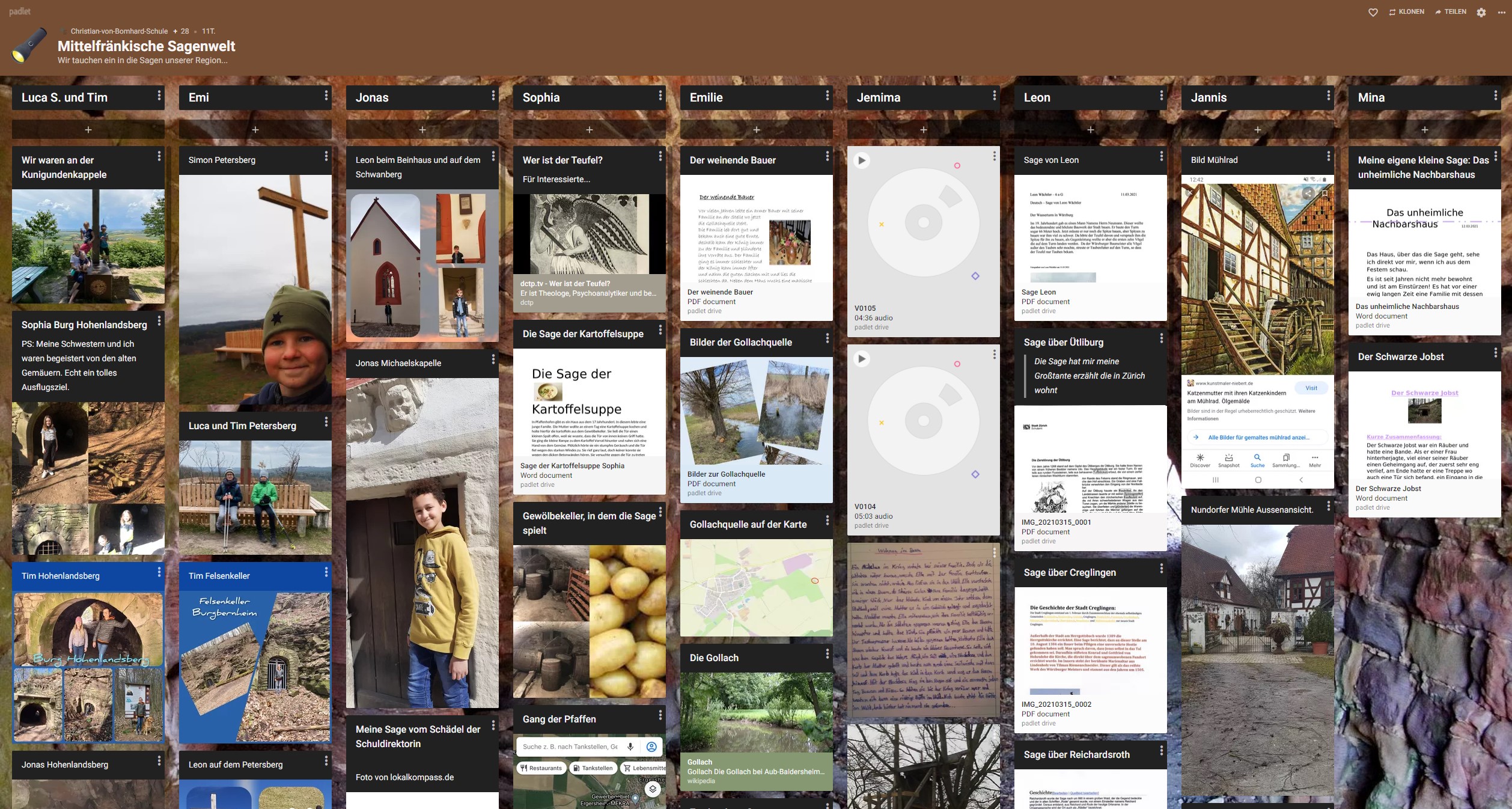Open options menu for Mina column
Viewport: 1512px width, 809px height.
click(1495, 96)
